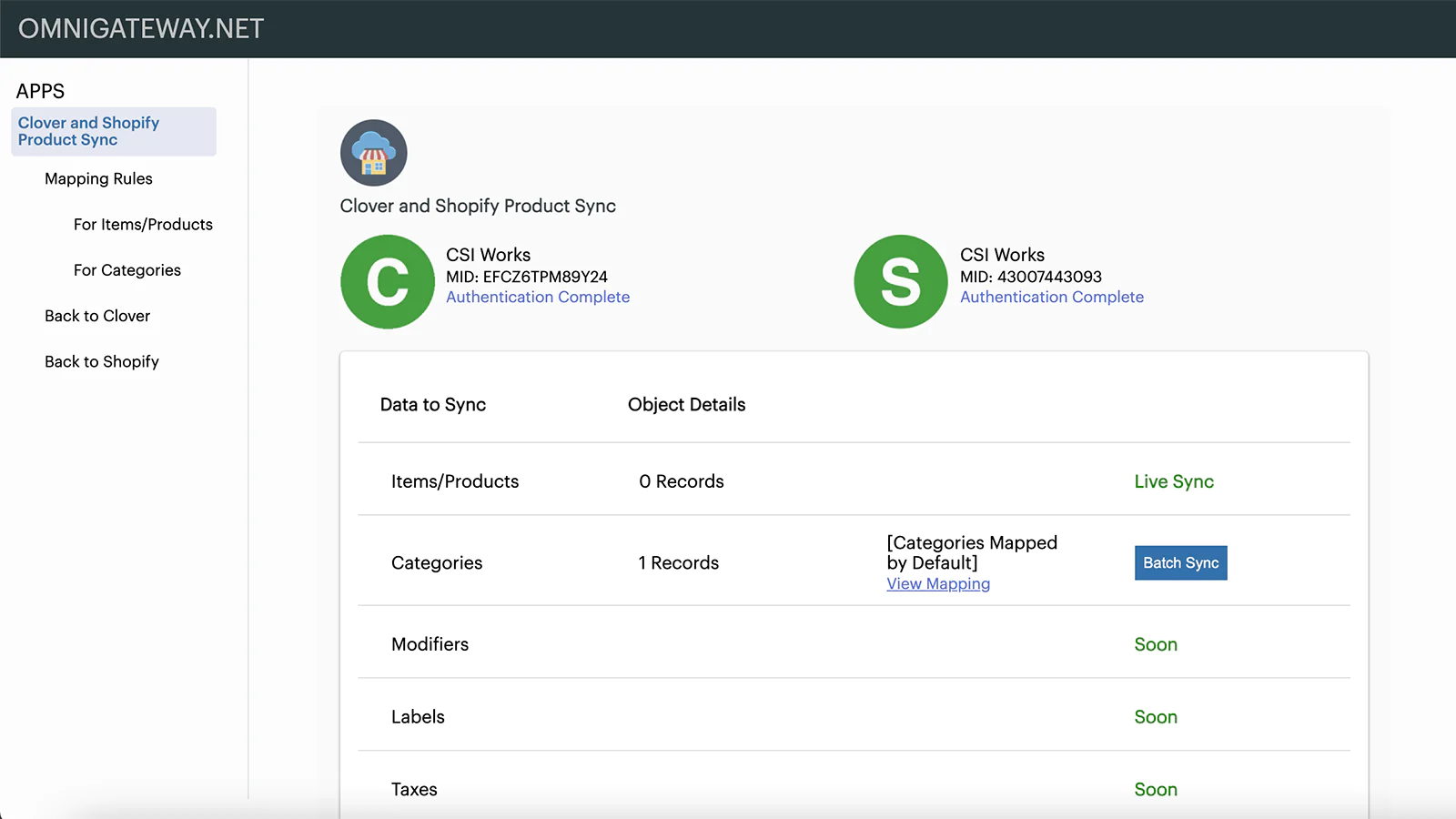Click the Clover and Shopify Product Sync heading
The image size is (1456, 819).
[478, 206]
